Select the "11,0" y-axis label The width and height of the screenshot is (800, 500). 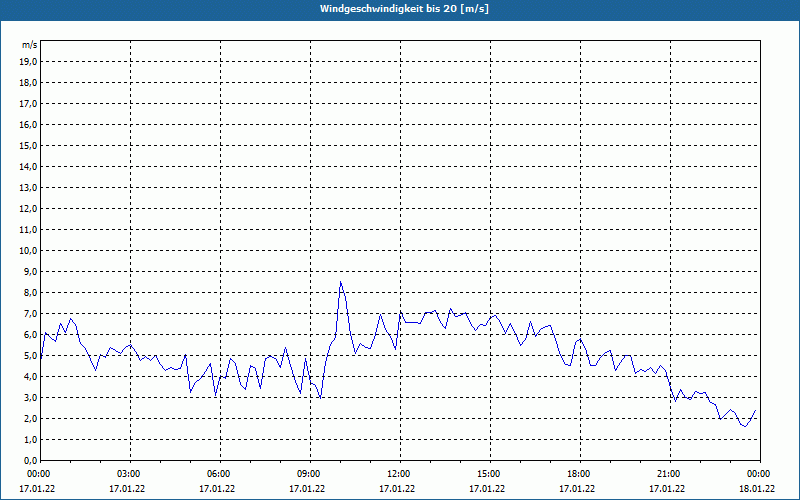click(28, 230)
